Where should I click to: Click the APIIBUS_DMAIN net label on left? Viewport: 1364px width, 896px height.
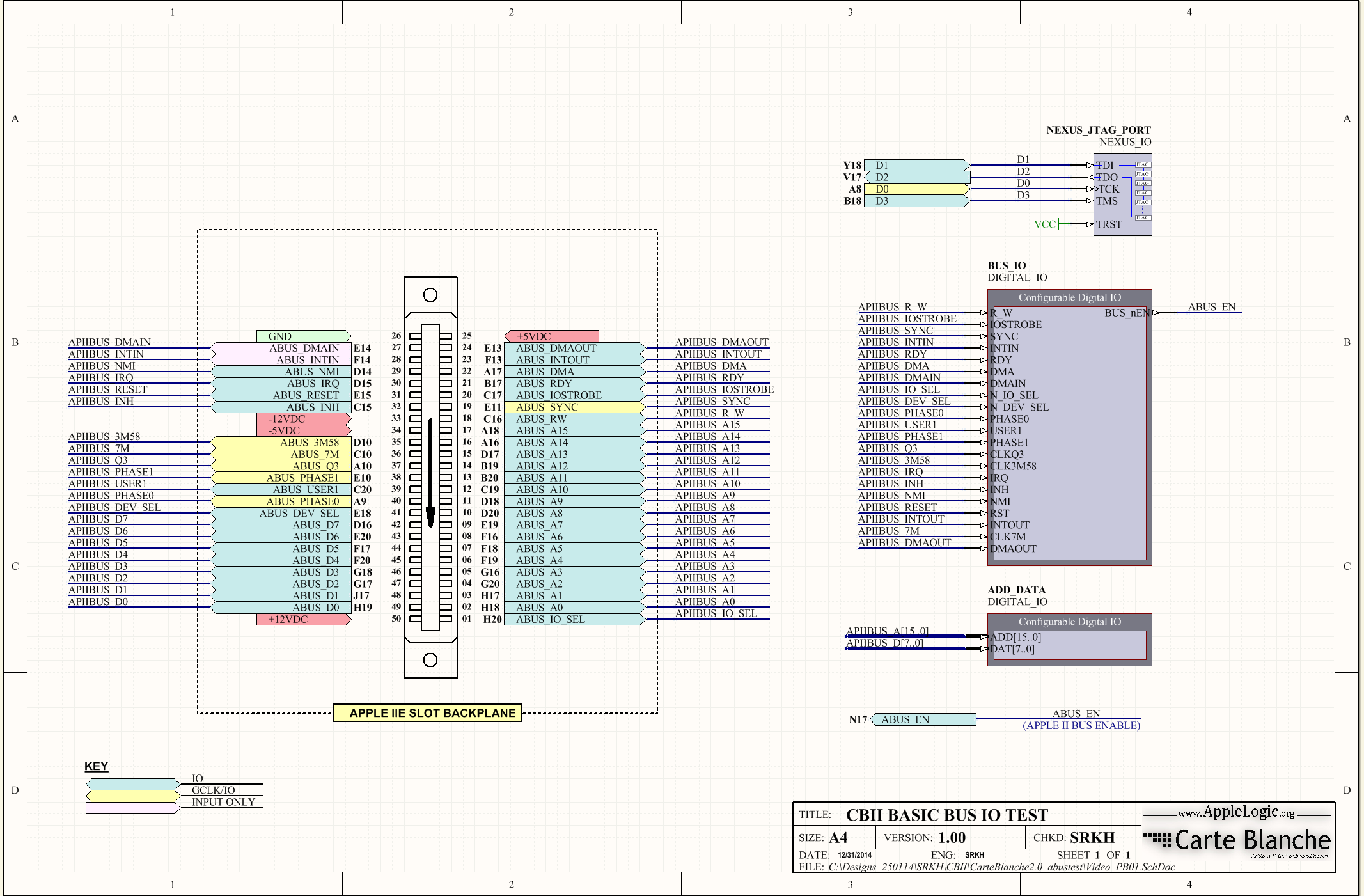[109, 342]
